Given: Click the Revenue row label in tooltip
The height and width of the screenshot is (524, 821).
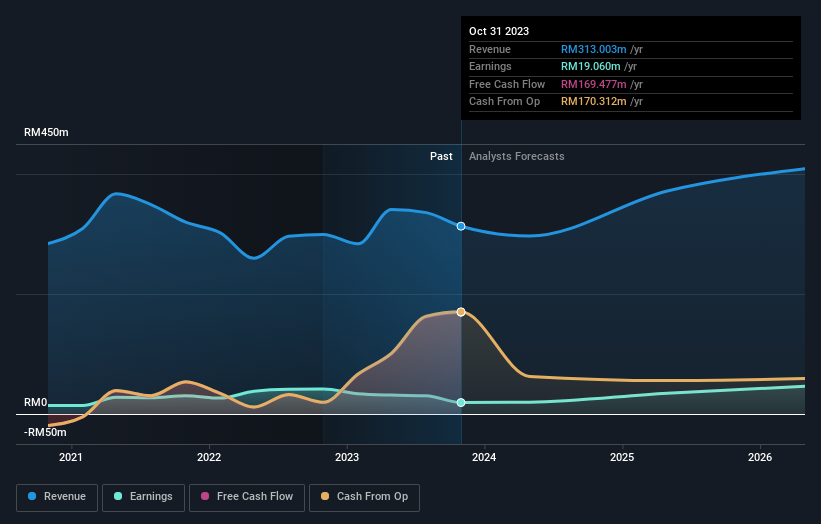Looking at the screenshot, I should coord(490,49).
